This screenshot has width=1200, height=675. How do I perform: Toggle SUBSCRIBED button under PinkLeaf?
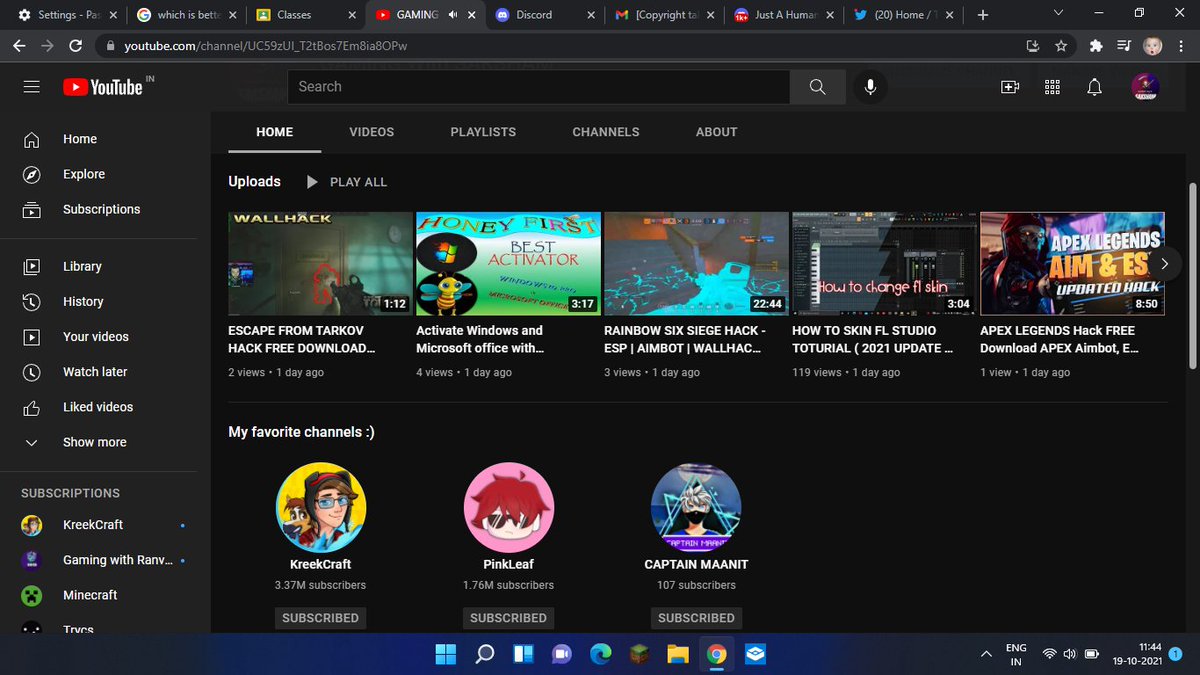coord(508,618)
